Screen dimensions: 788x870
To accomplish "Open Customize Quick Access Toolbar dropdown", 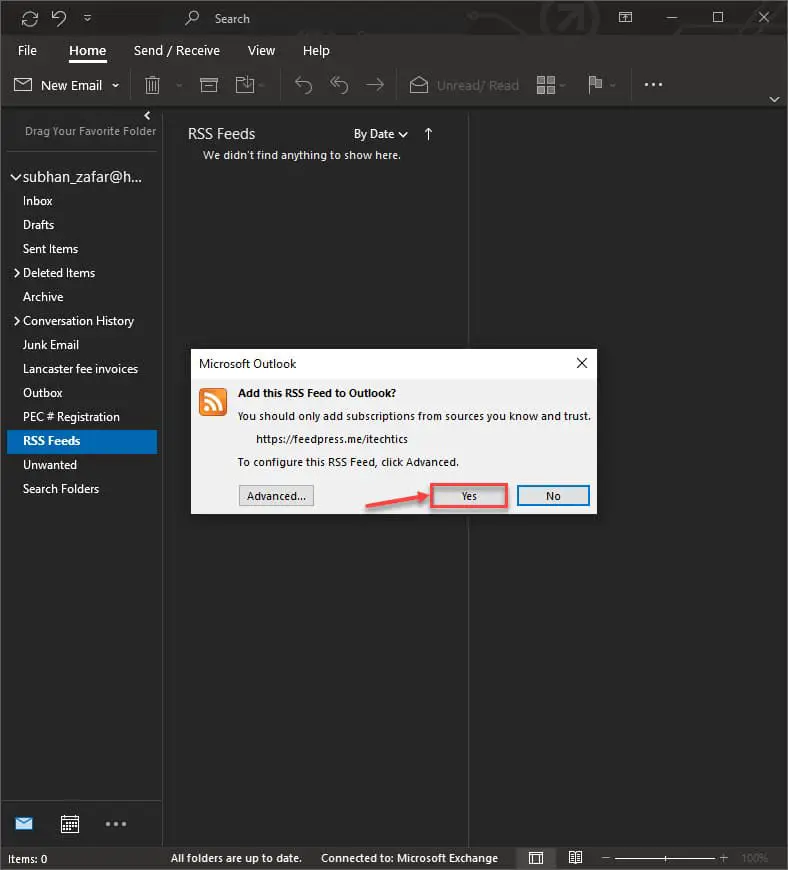I will point(87,18).
